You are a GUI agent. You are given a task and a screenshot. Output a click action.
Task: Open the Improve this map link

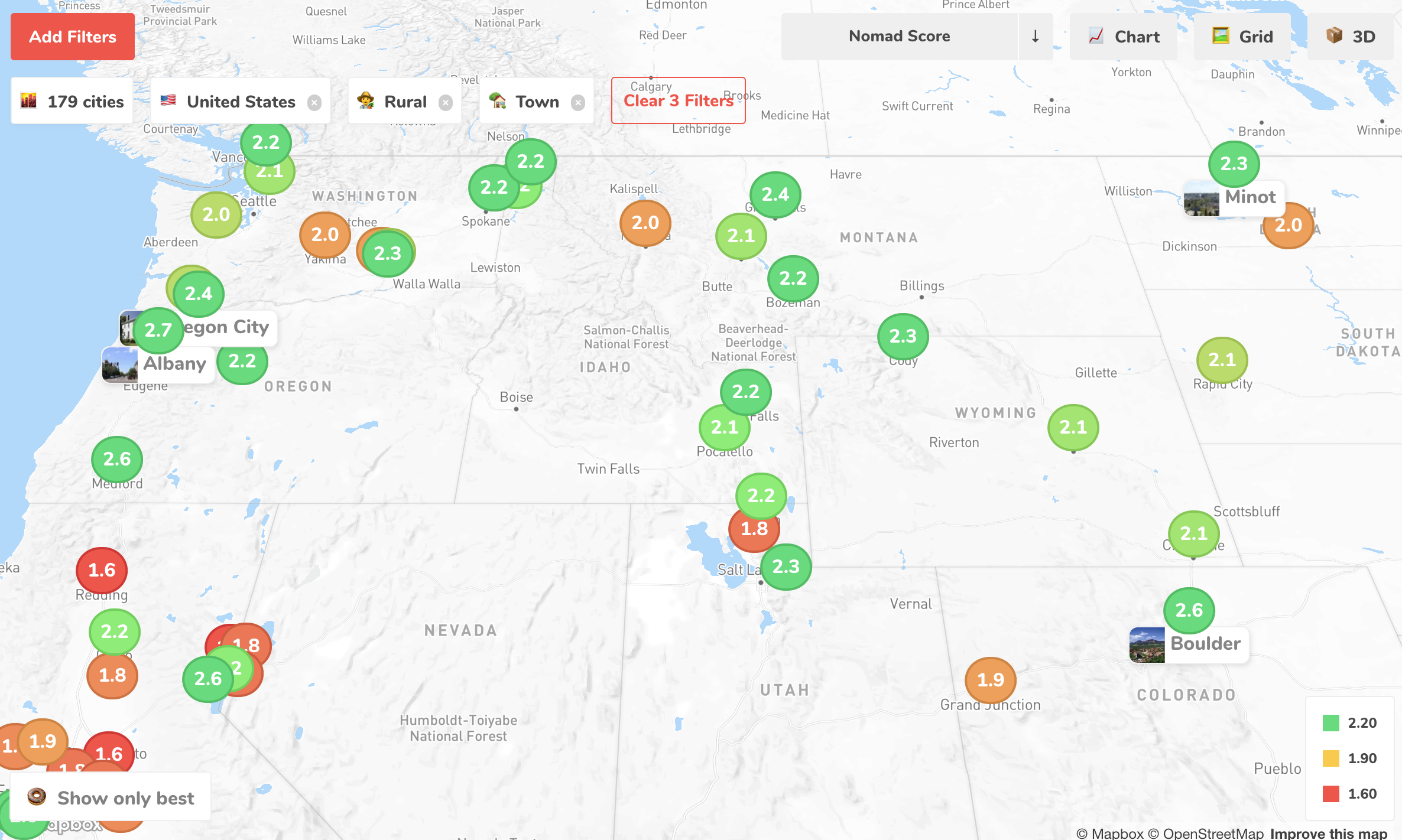1328,833
